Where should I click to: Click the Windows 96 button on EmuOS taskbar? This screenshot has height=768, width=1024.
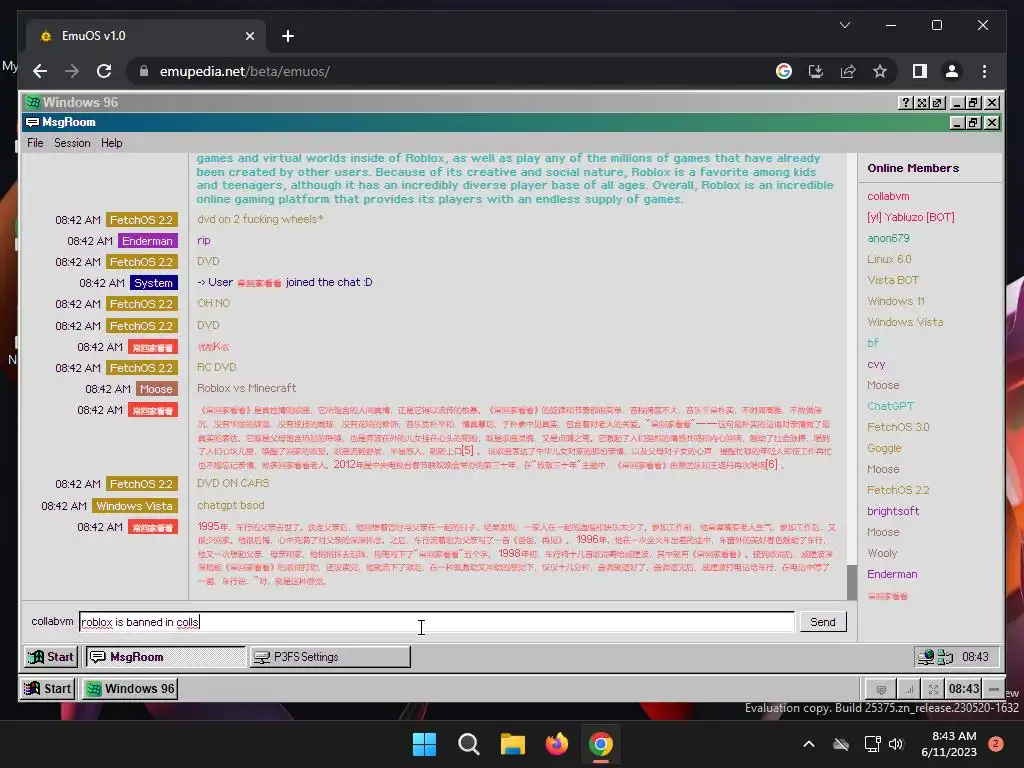click(x=130, y=688)
